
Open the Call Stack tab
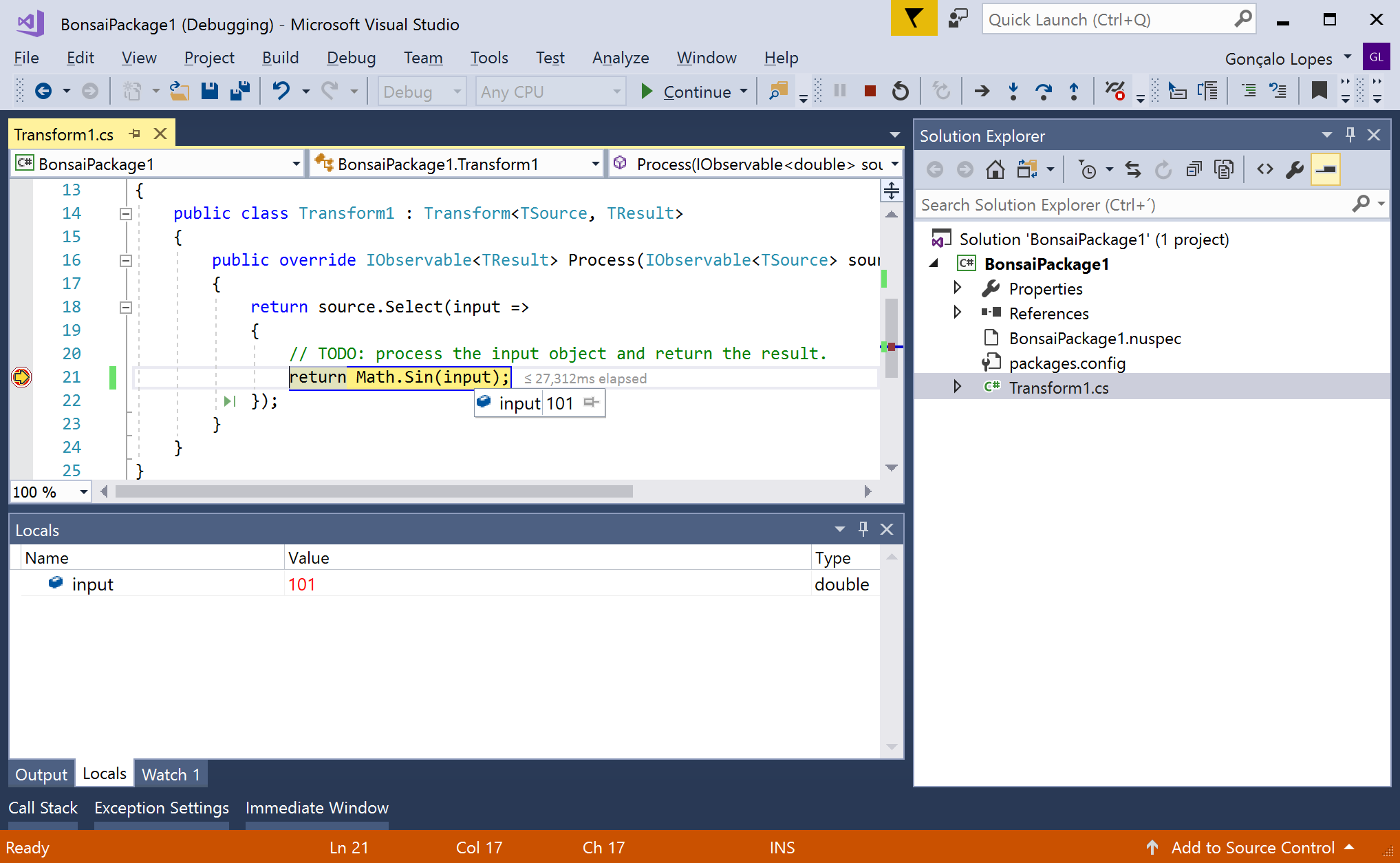(43, 808)
